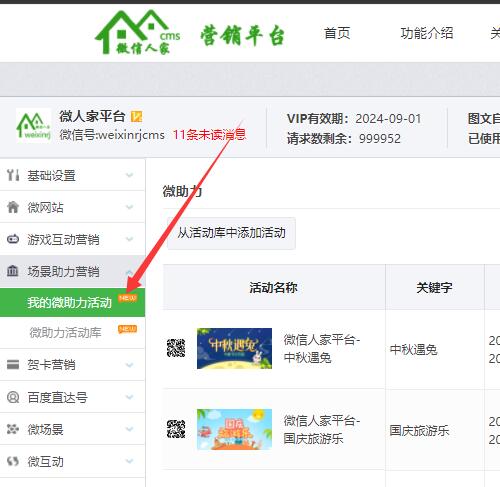This screenshot has width=500, height=487.
Task: Click the orange verified badge beside 微人家平台
Action: [136, 116]
